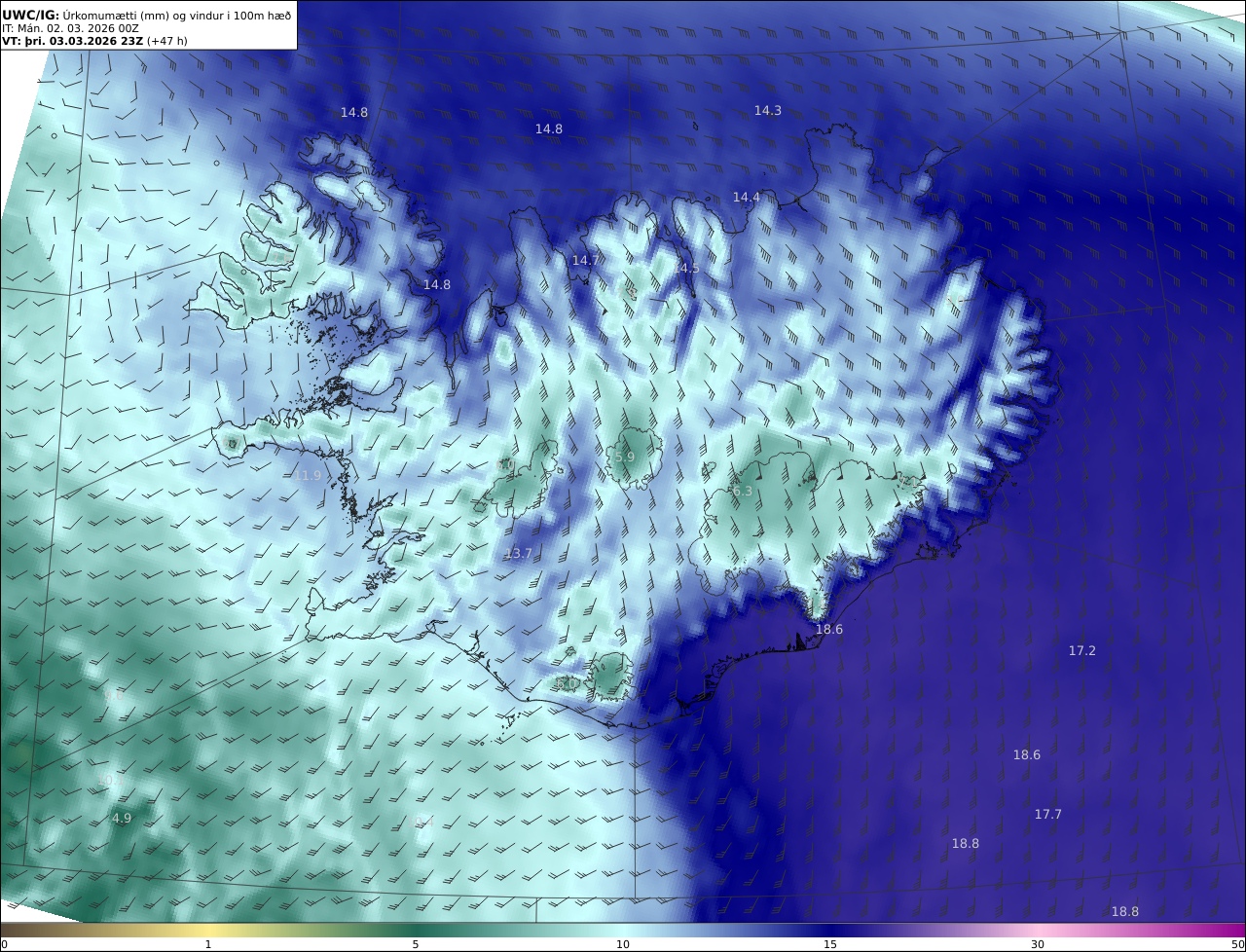Click the colorbar tick label 1
Viewport: 1246px width, 952px height.
click(x=208, y=944)
